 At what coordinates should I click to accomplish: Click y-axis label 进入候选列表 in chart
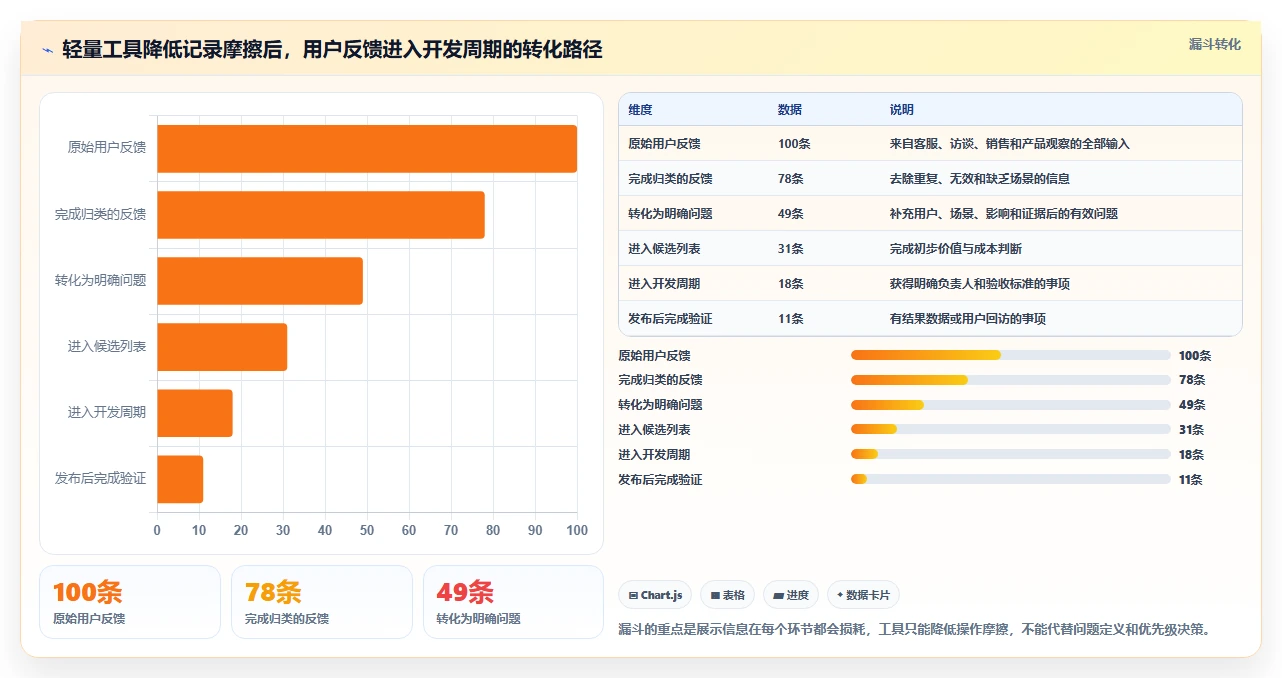click(x=107, y=347)
